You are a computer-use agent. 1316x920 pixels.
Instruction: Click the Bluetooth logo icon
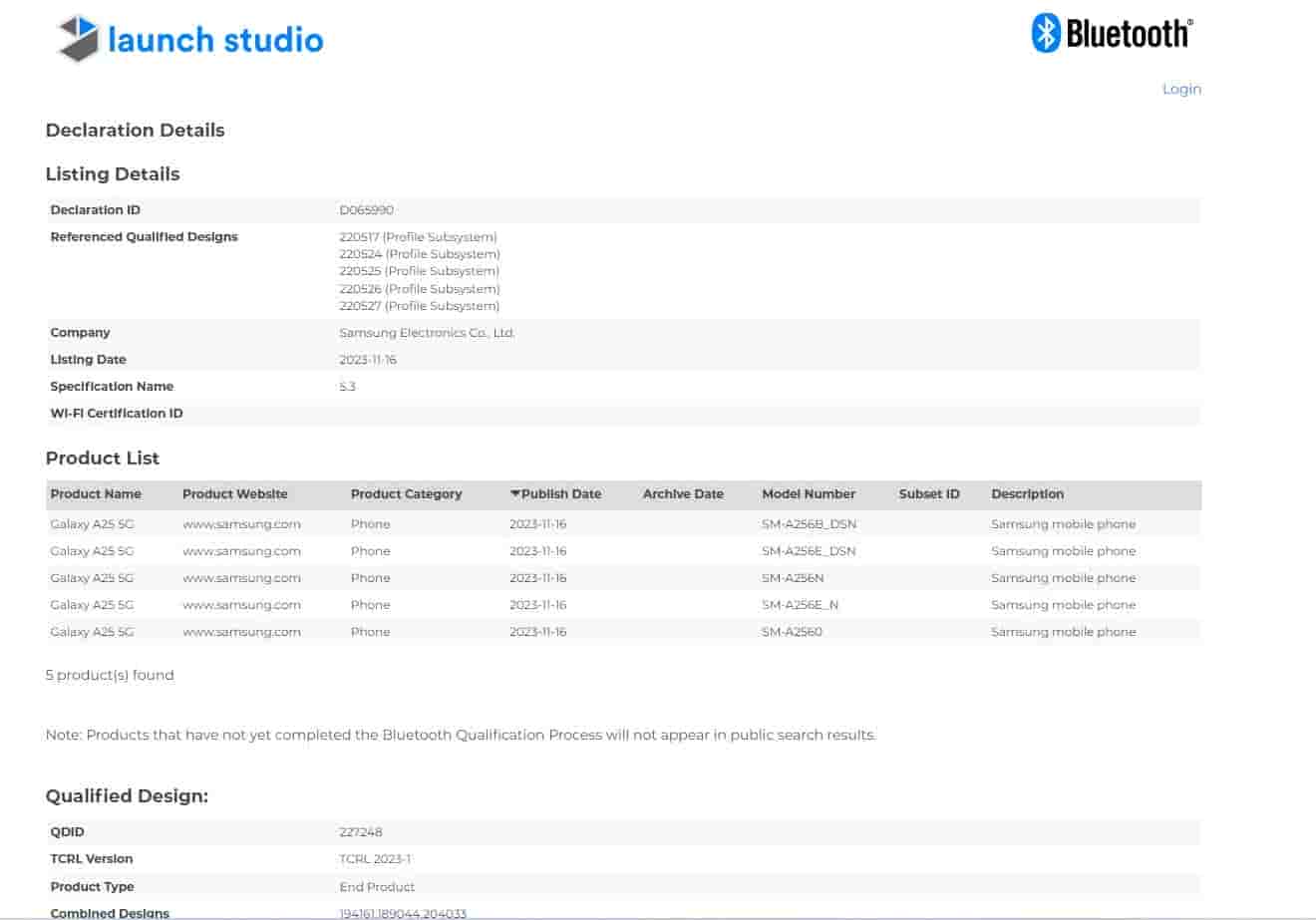pyautogui.click(x=1045, y=33)
